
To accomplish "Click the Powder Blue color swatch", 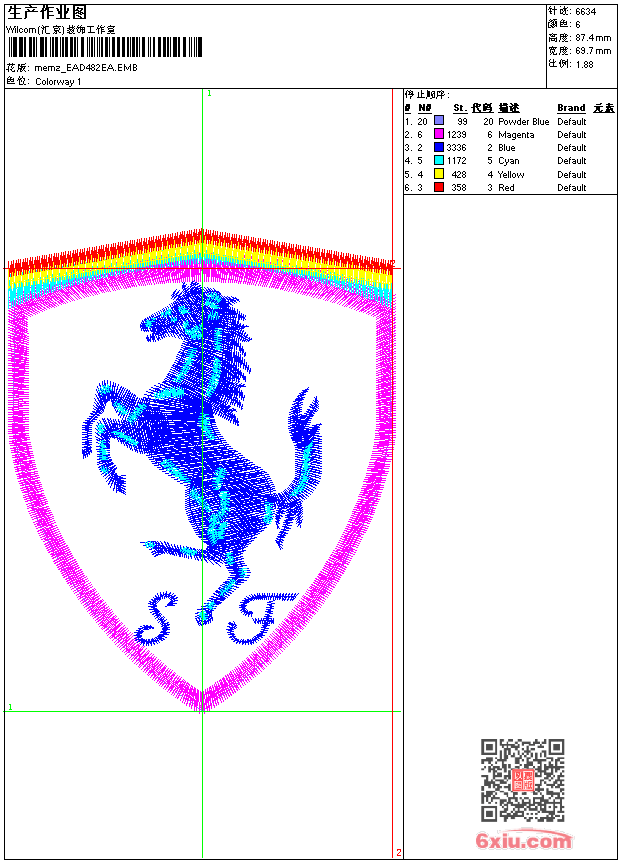I will click(x=439, y=120).
